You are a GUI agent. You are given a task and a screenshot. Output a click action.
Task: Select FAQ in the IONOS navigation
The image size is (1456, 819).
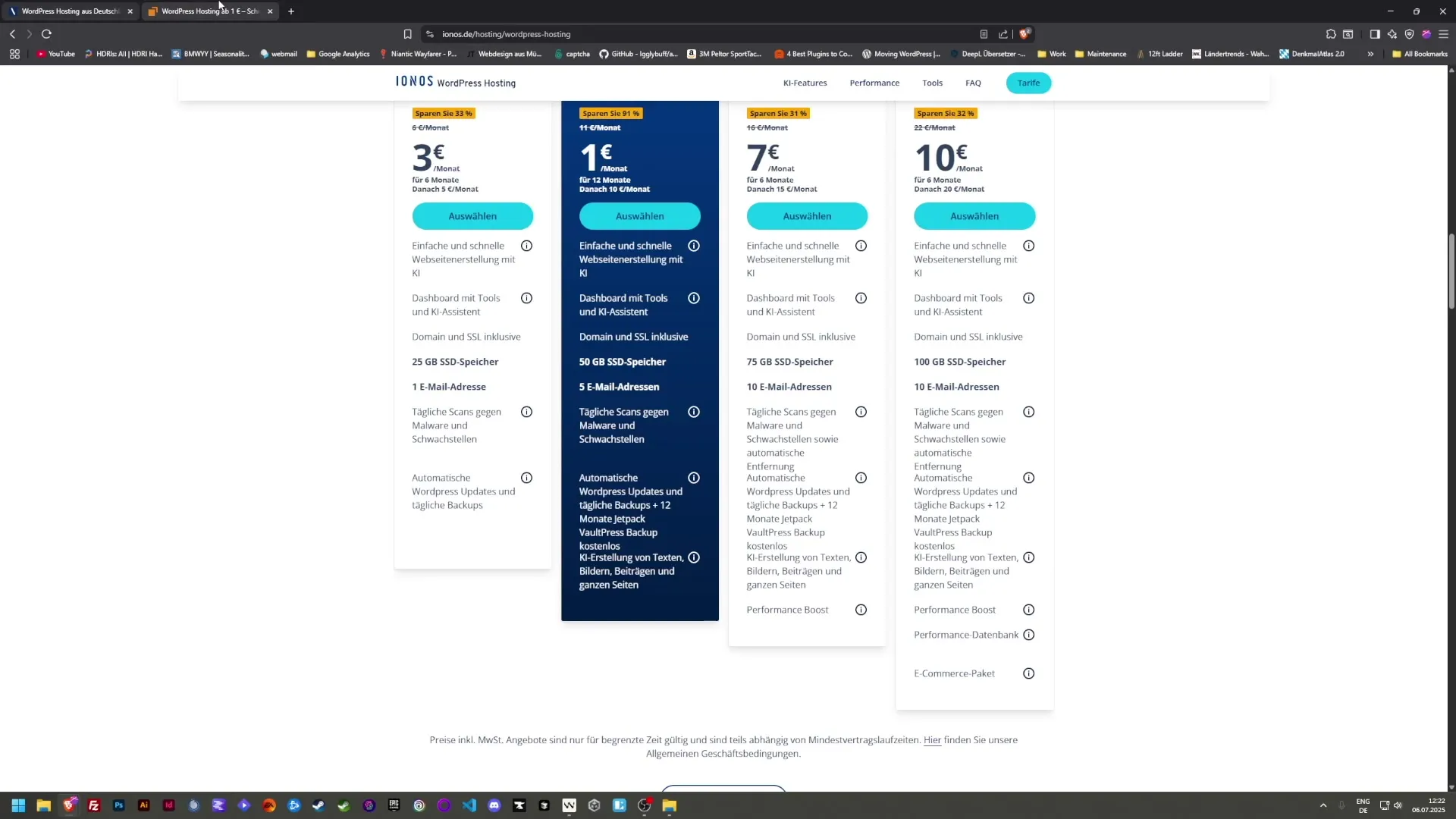[x=973, y=83]
